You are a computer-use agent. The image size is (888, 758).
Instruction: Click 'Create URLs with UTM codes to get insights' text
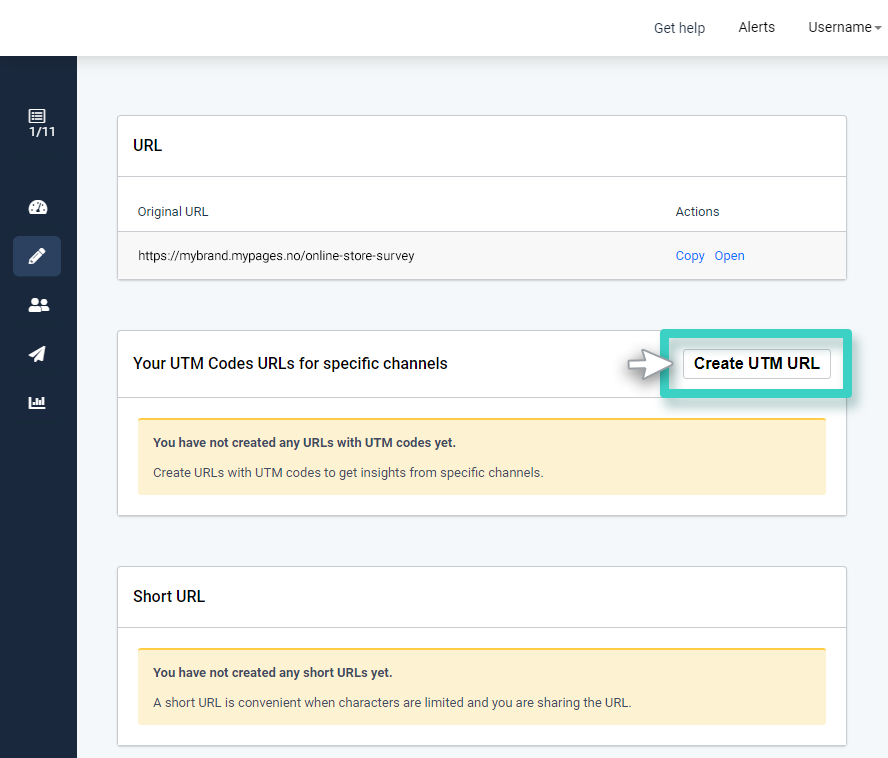348,472
